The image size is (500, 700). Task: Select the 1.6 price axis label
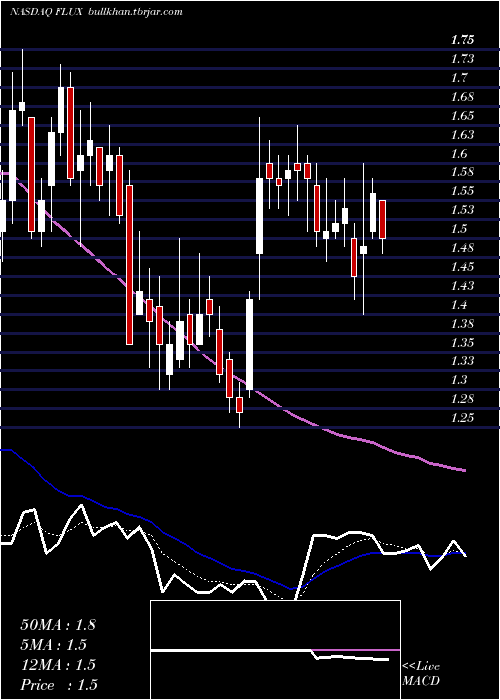pos(459,154)
